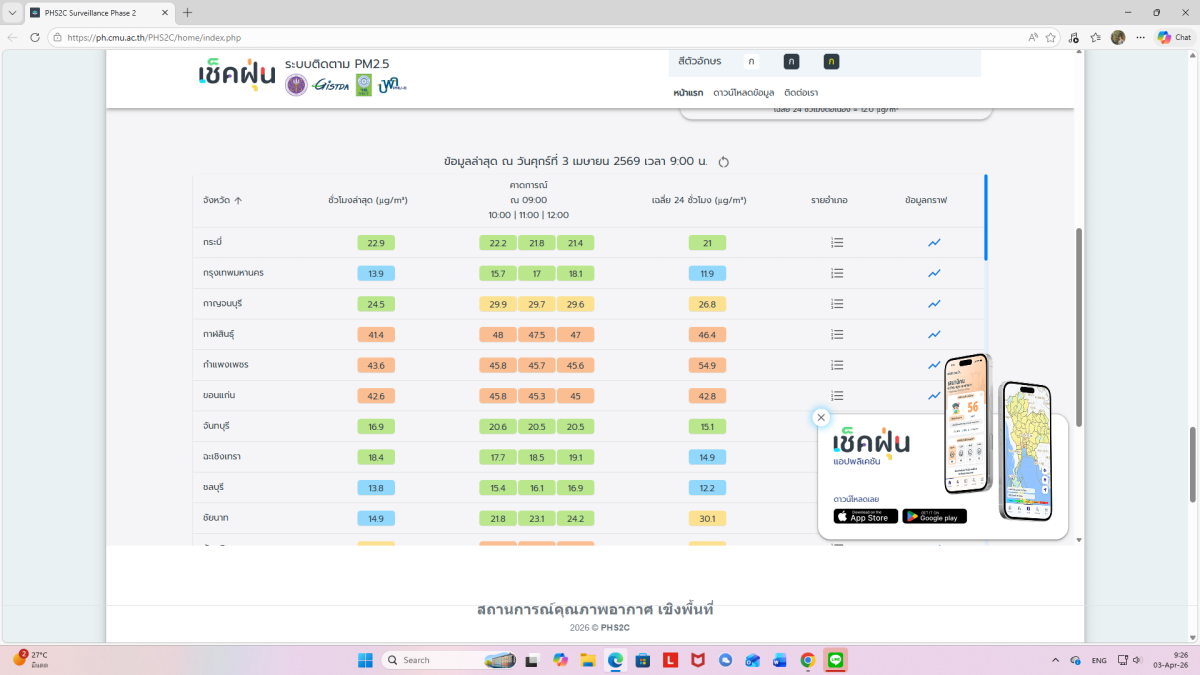The width and height of the screenshot is (1200, 675).
Task: Show hidden system tray icons chevron
Action: 1055,660
